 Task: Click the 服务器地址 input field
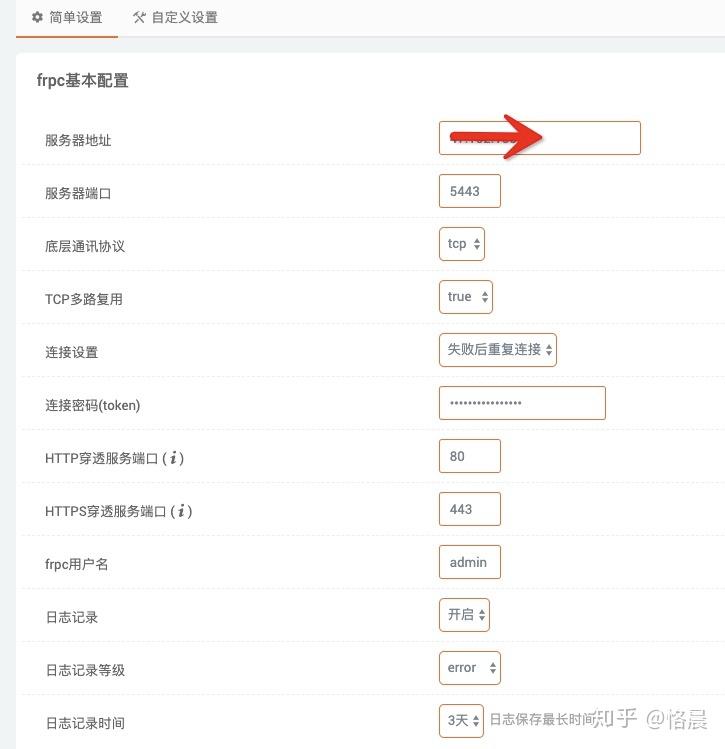click(x=539, y=138)
